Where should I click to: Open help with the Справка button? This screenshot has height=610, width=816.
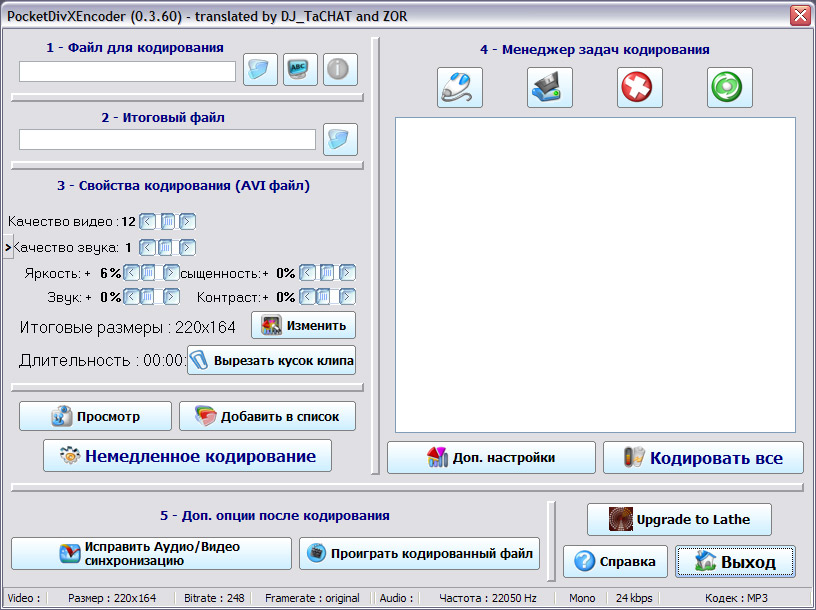coord(615,561)
